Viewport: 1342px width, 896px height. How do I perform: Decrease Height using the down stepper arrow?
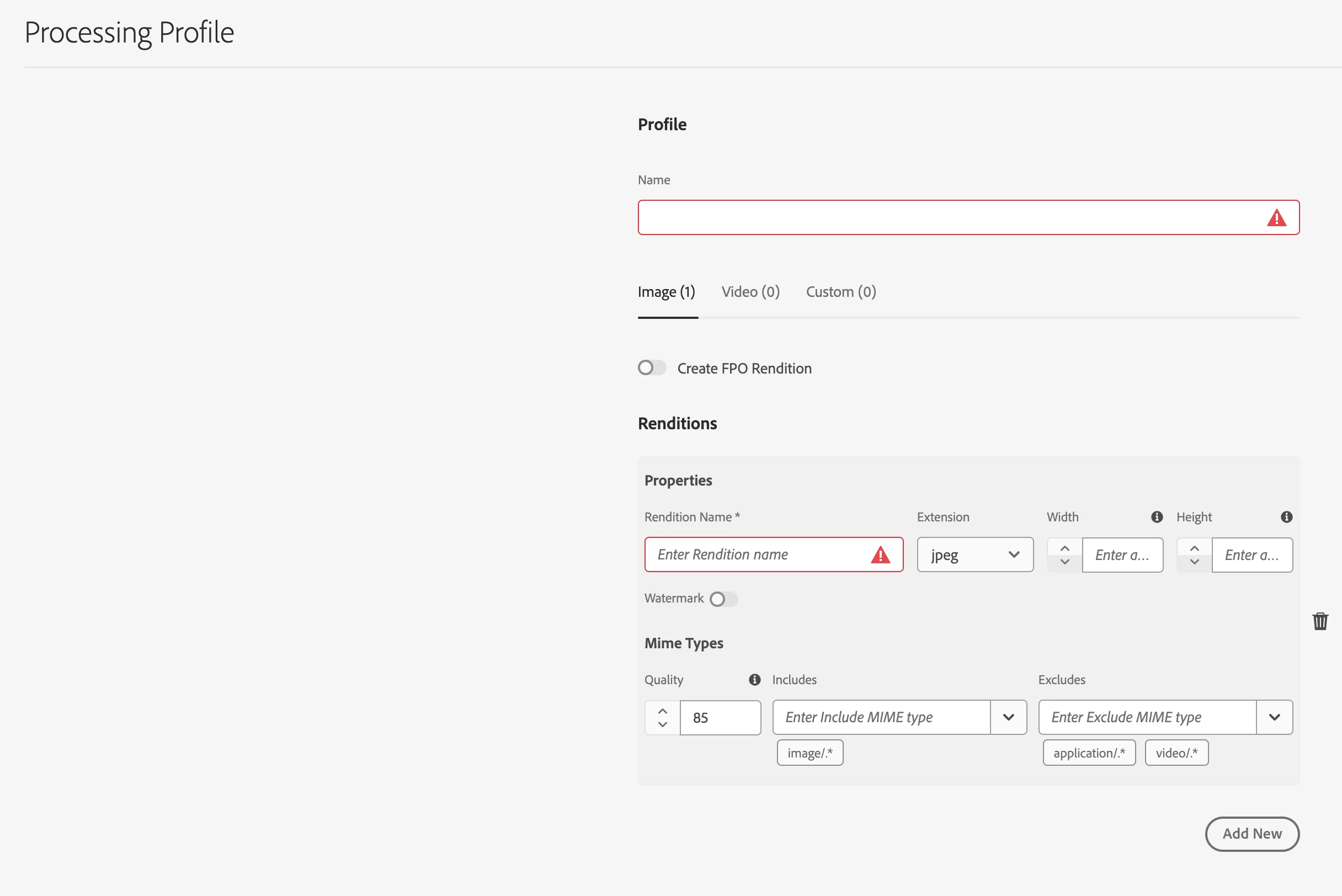point(1194,562)
